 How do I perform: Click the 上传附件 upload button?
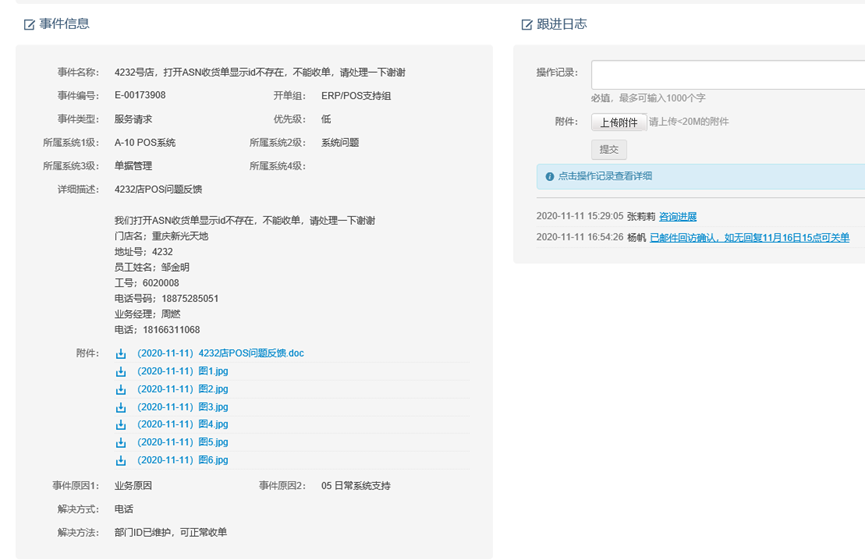[x=618, y=122]
